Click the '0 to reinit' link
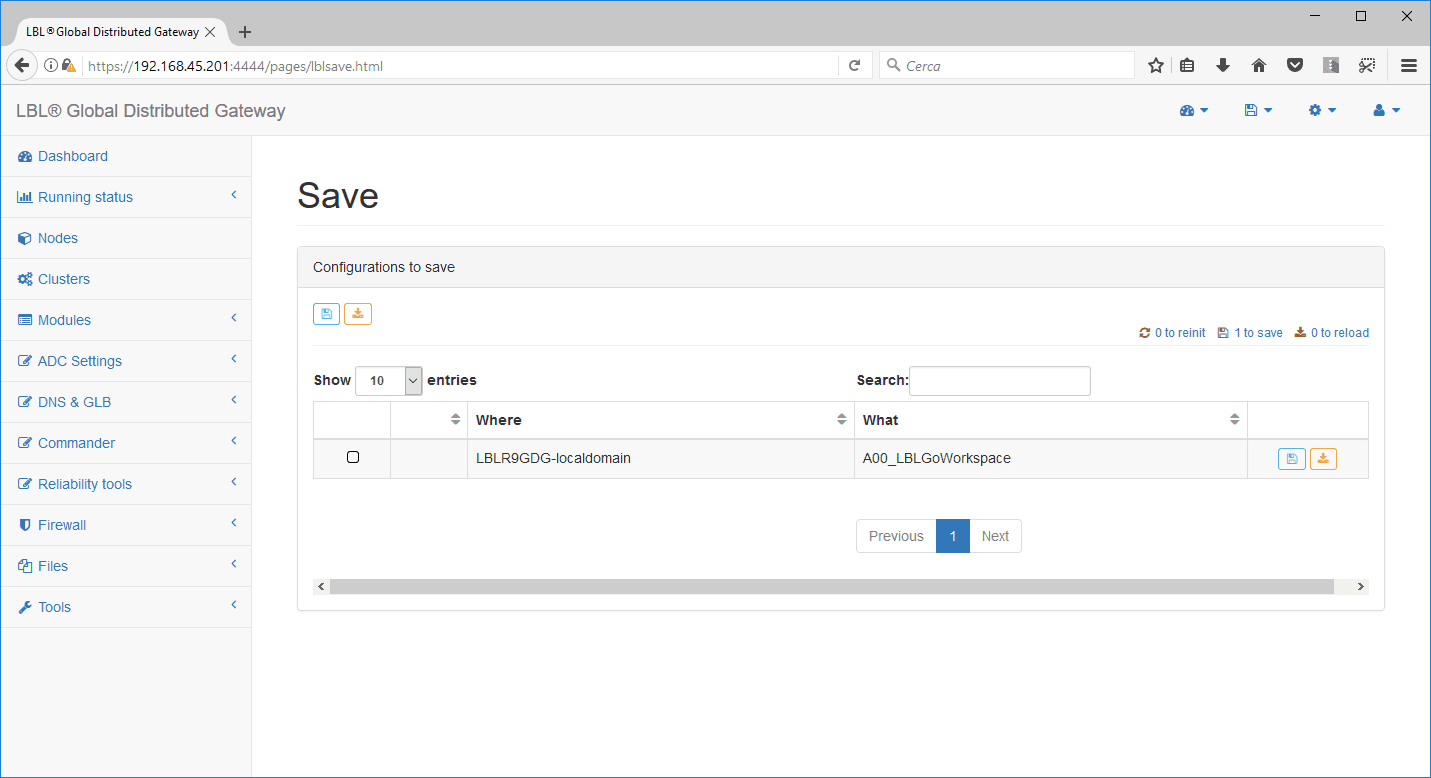This screenshot has height=778, width=1431. click(x=1172, y=333)
